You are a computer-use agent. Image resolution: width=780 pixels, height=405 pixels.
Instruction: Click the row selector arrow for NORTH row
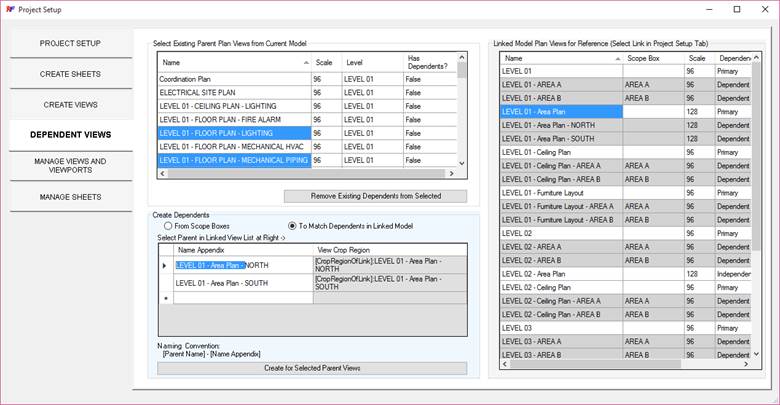tap(164, 266)
